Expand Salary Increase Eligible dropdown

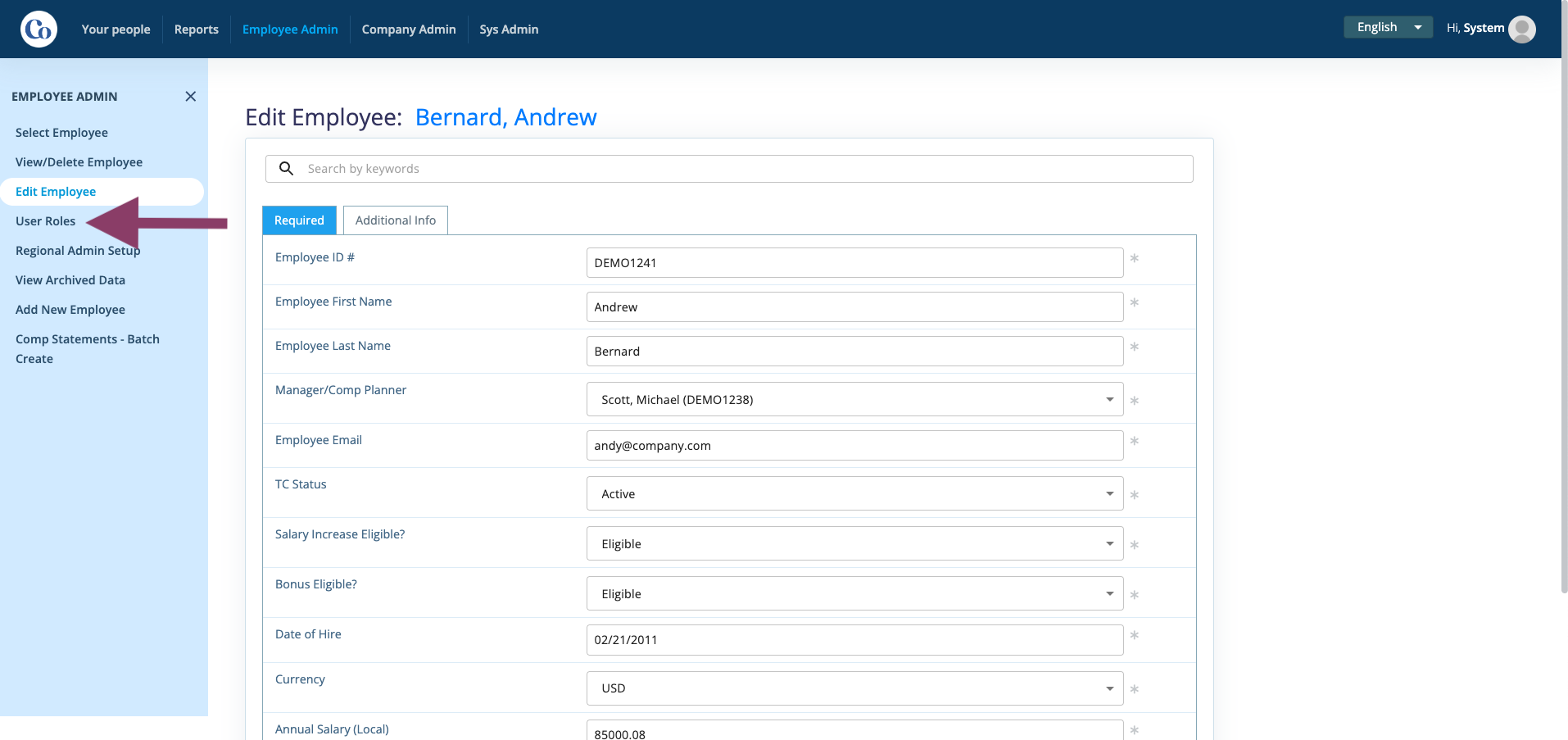pyautogui.click(x=854, y=543)
